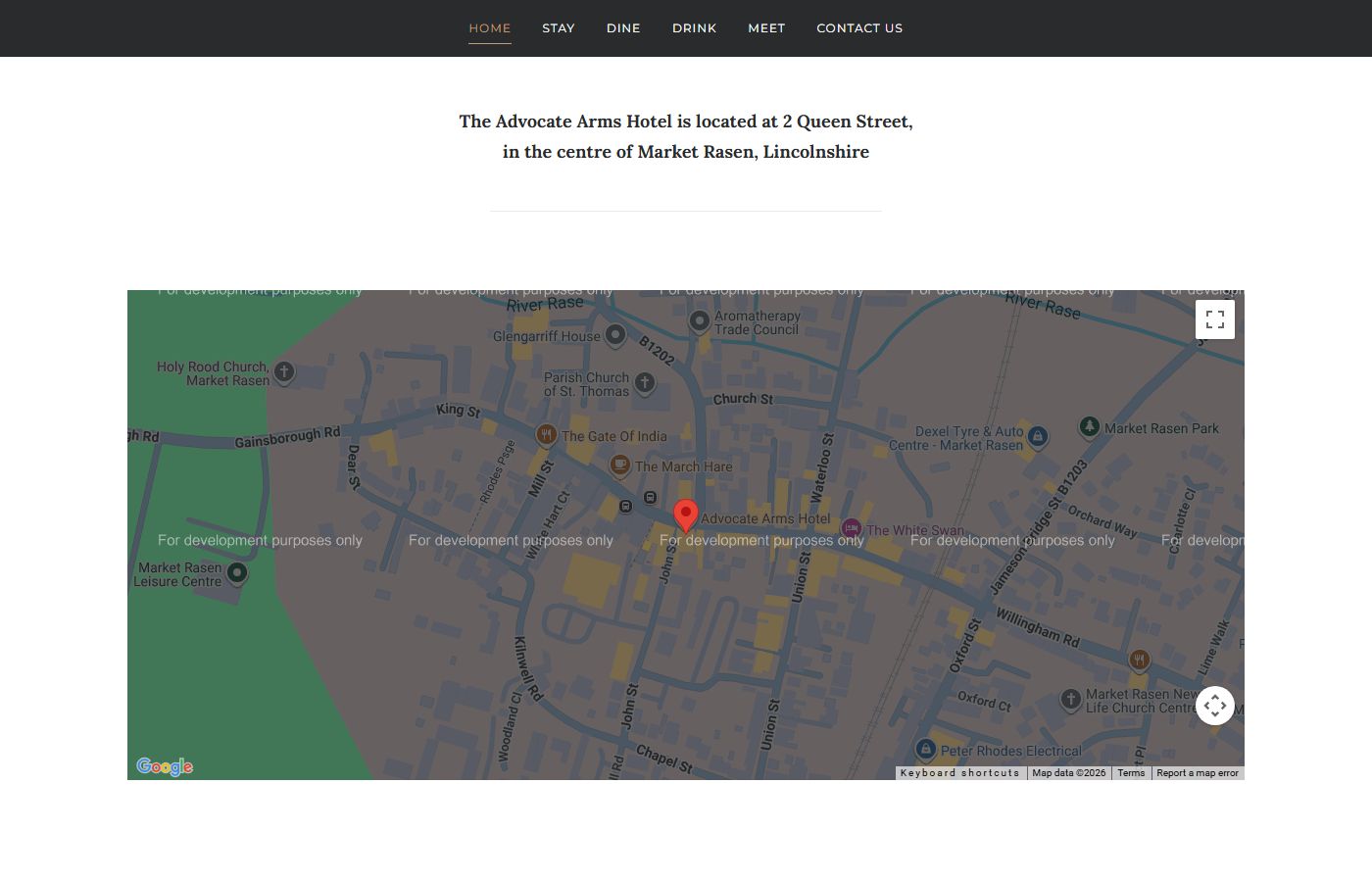Select the left bus stop icon by the hotel pin
Image resolution: width=1372 pixels, height=882 pixels.
625,506
